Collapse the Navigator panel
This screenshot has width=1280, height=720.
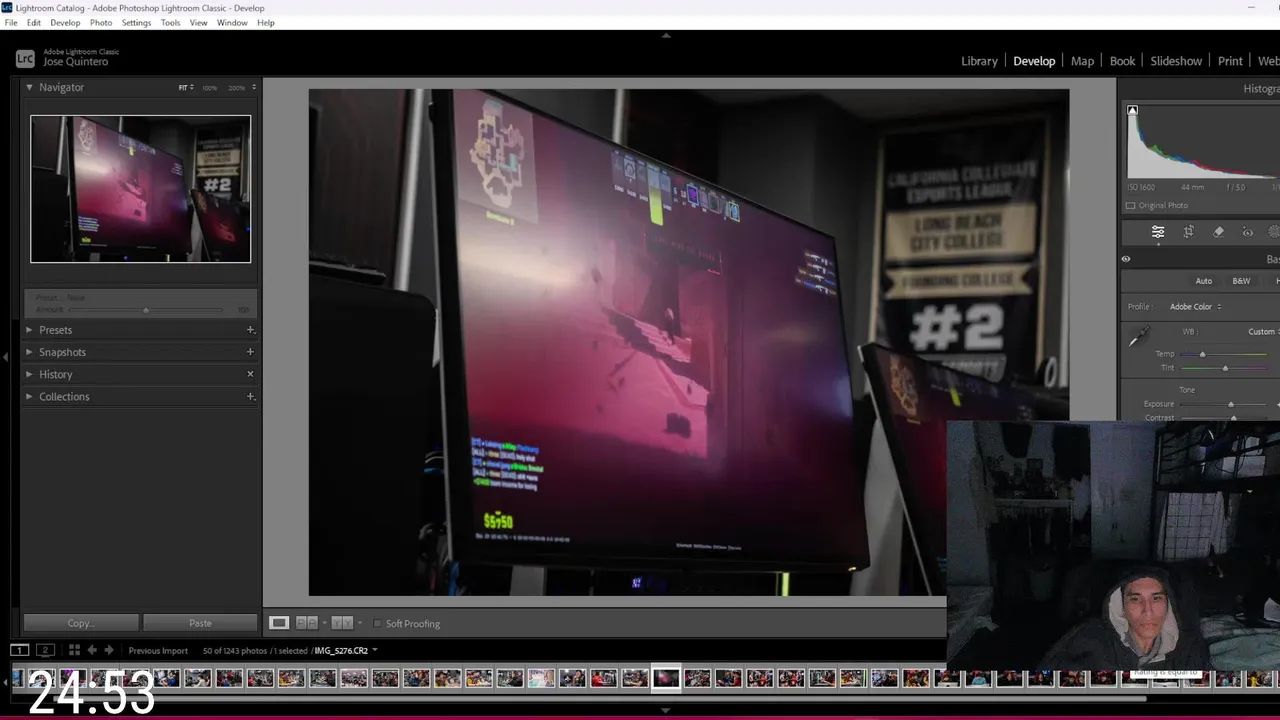coord(29,87)
